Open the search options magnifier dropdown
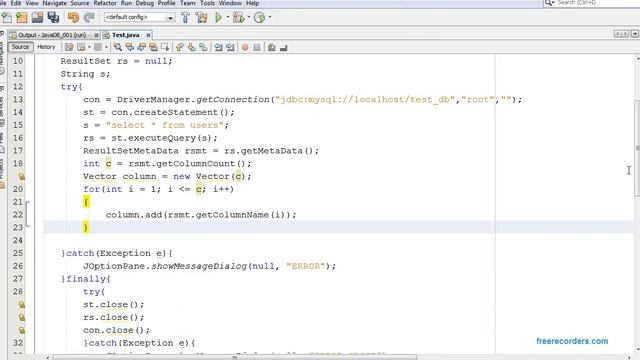The image size is (640, 360). coord(549,3)
